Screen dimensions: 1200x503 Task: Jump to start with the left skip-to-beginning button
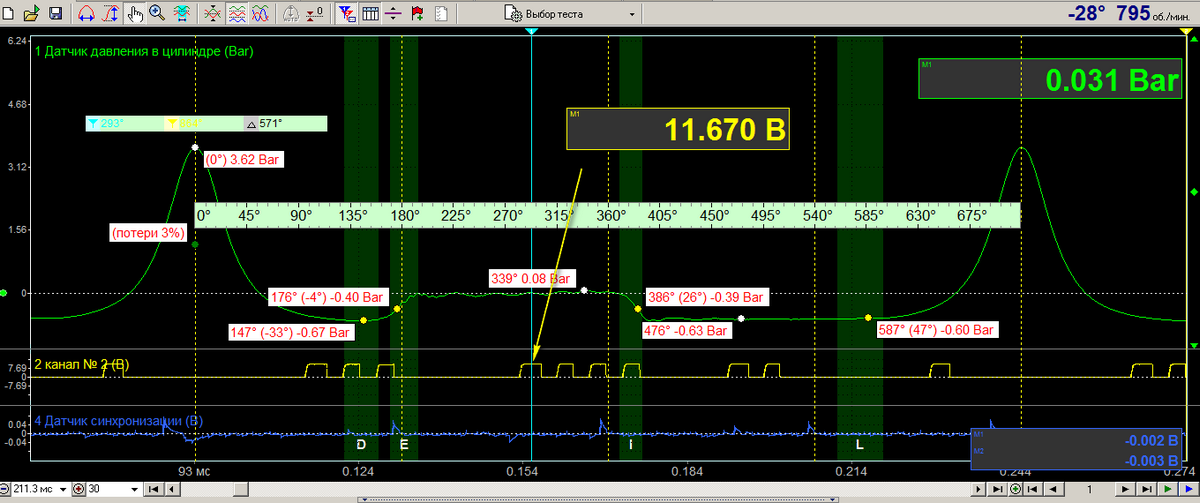coord(153,489)
